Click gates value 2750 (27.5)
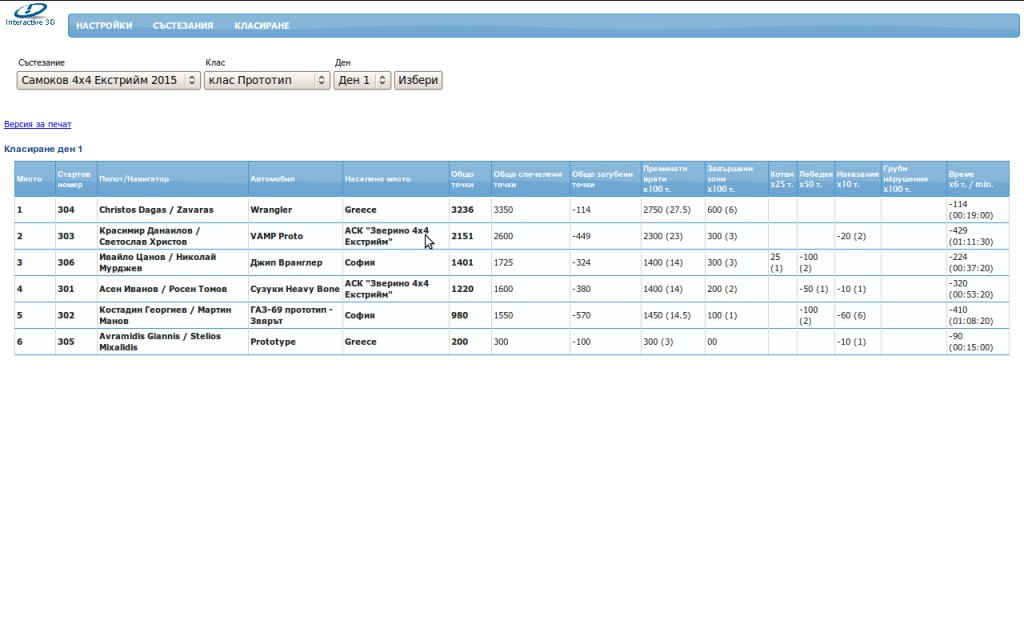Screen dimensions: 1024x640 click(x=667, y=210)
